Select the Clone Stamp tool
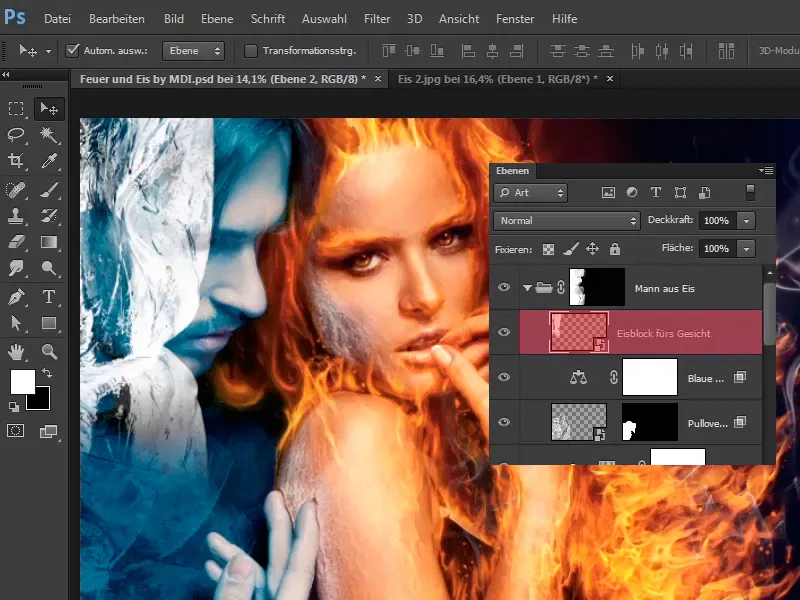The image size is (800, 600). [x=16, y=216]
